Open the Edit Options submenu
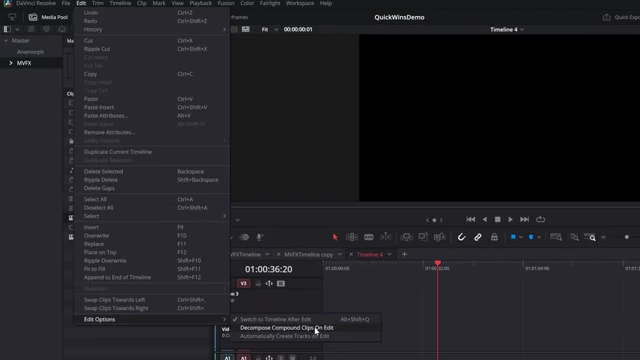Image resolution: width=640 pixels, height=360 pixels. pos(152,319)
